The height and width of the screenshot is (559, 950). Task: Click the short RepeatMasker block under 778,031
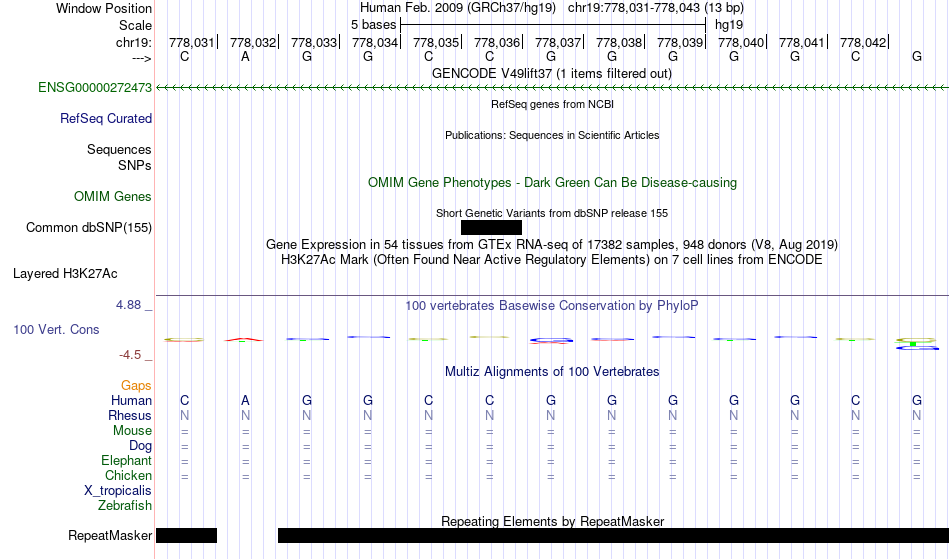[187, 535]
